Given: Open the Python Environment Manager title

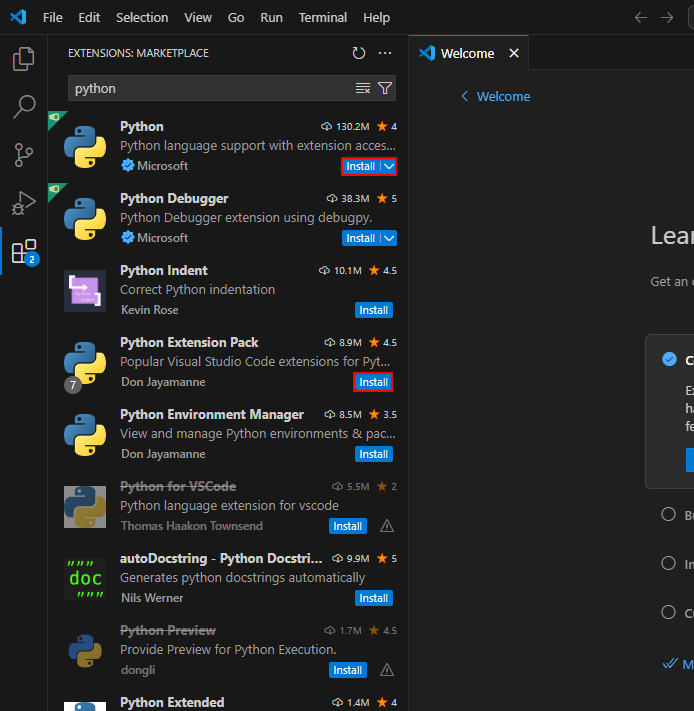Looking at the screenshot, I should pos(212,414).
